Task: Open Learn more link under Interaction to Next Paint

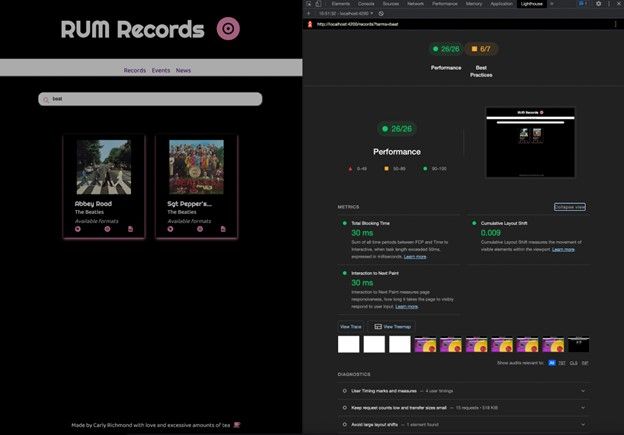Action: 407,306
